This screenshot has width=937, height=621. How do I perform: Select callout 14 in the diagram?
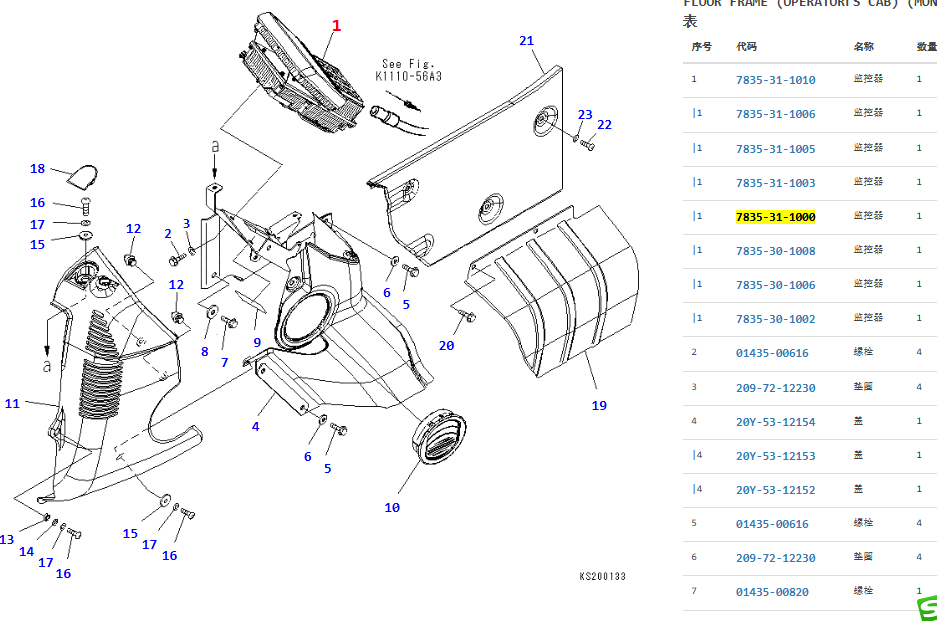[x=26, y=552]
